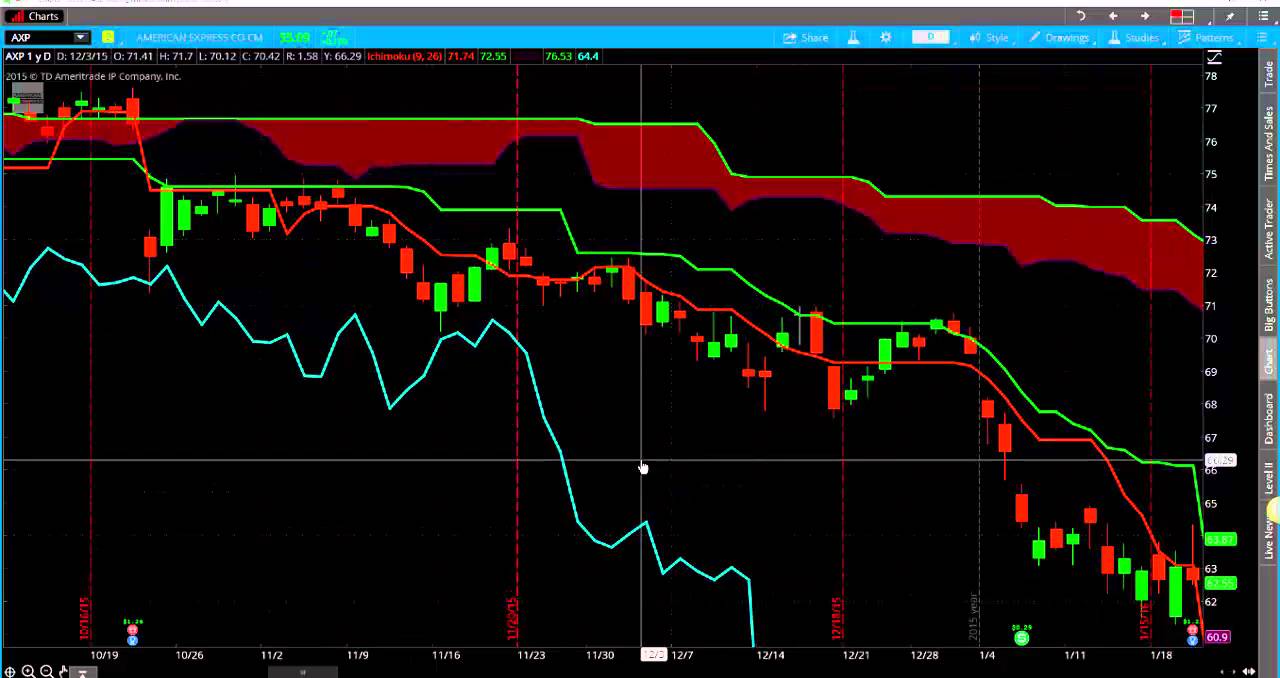Open the Studies menu
The image size is (1280, 678).
tap(1134, 38)
